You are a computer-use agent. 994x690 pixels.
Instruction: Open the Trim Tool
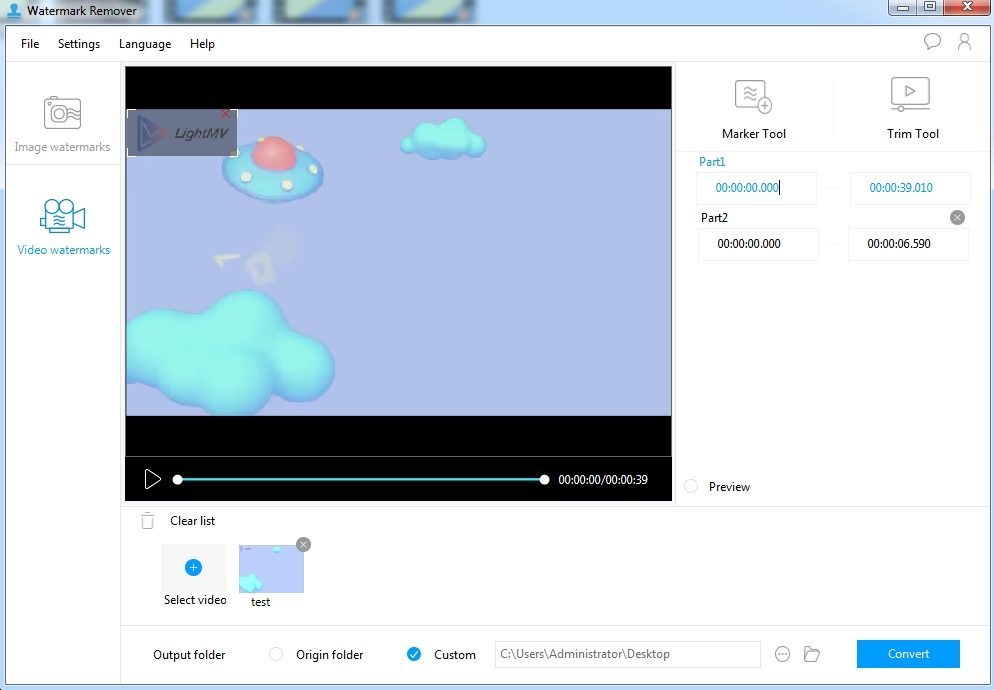click(x=911, y=96)
